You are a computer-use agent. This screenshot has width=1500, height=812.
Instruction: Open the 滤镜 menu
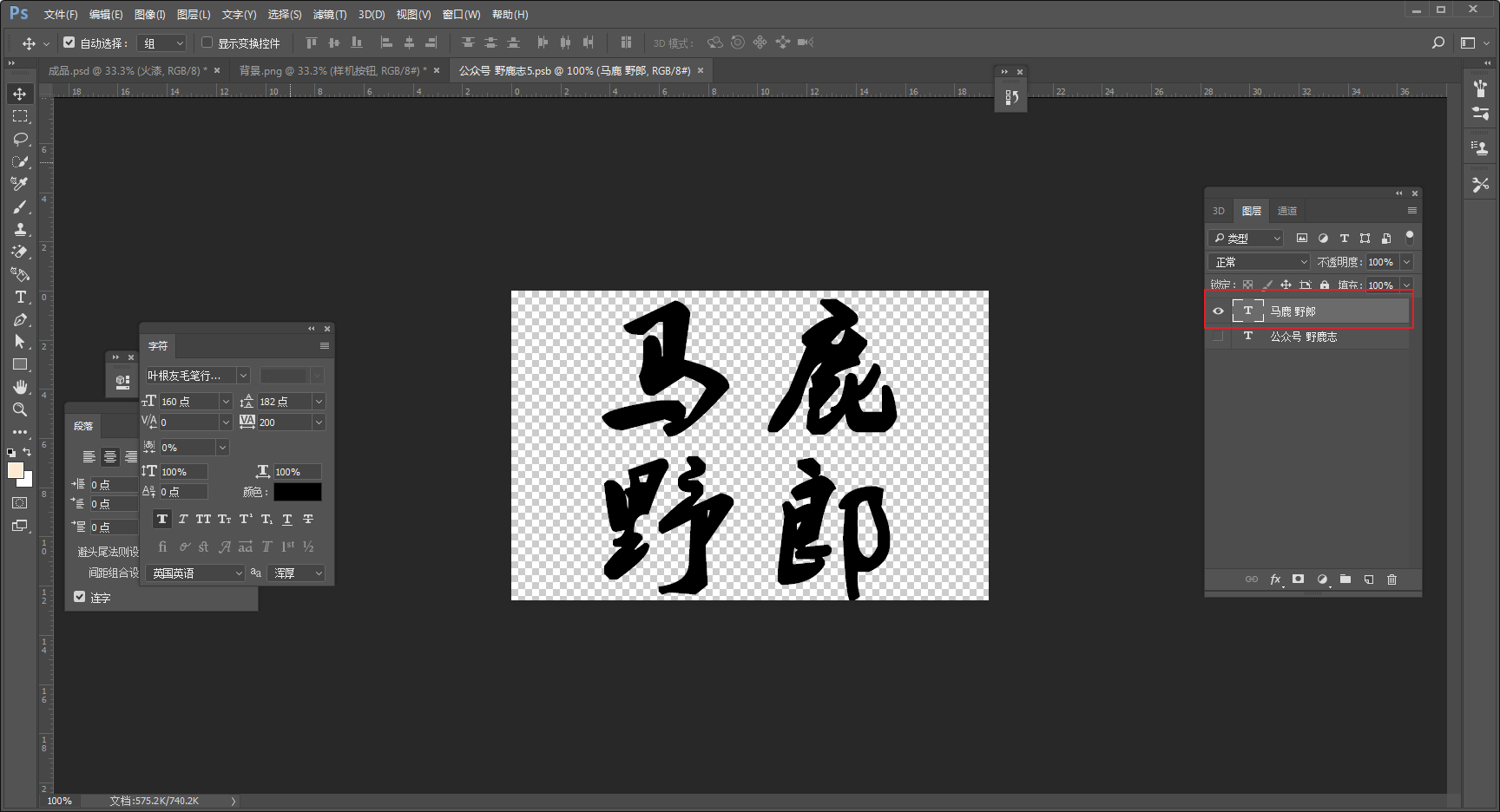[x=328, y=14]
